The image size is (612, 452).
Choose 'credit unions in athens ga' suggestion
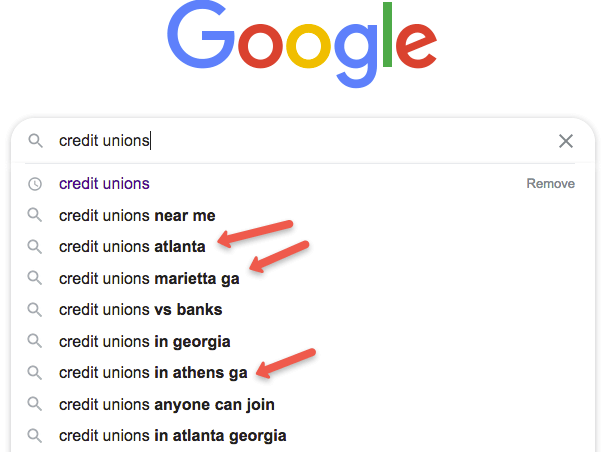click(153, 373)
